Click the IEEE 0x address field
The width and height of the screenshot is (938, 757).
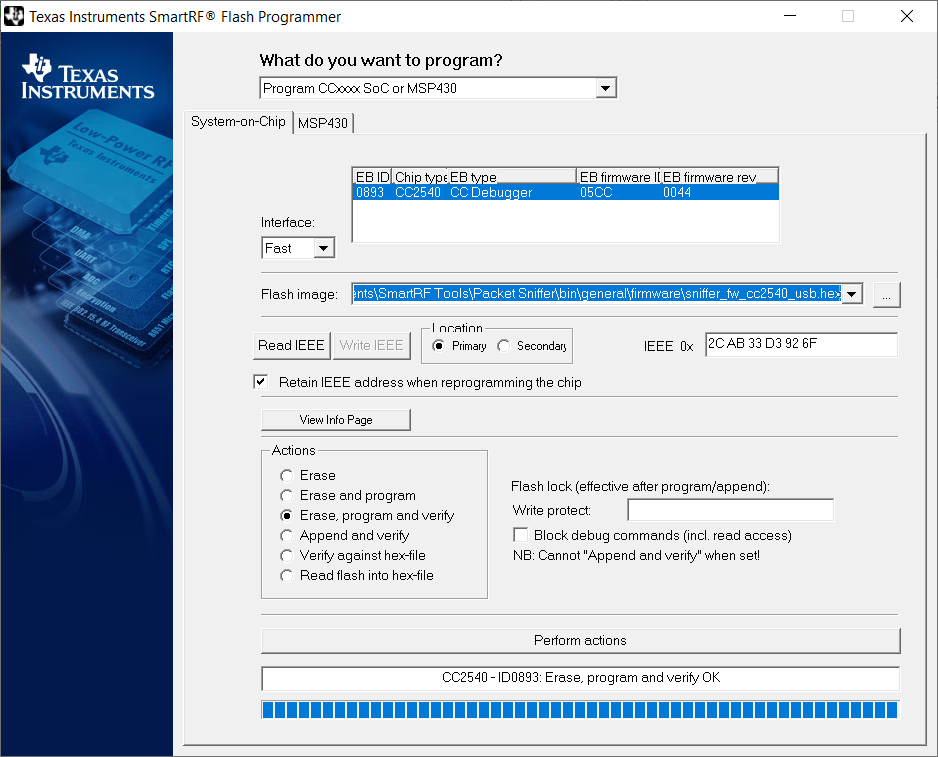[x=801, y=344]
